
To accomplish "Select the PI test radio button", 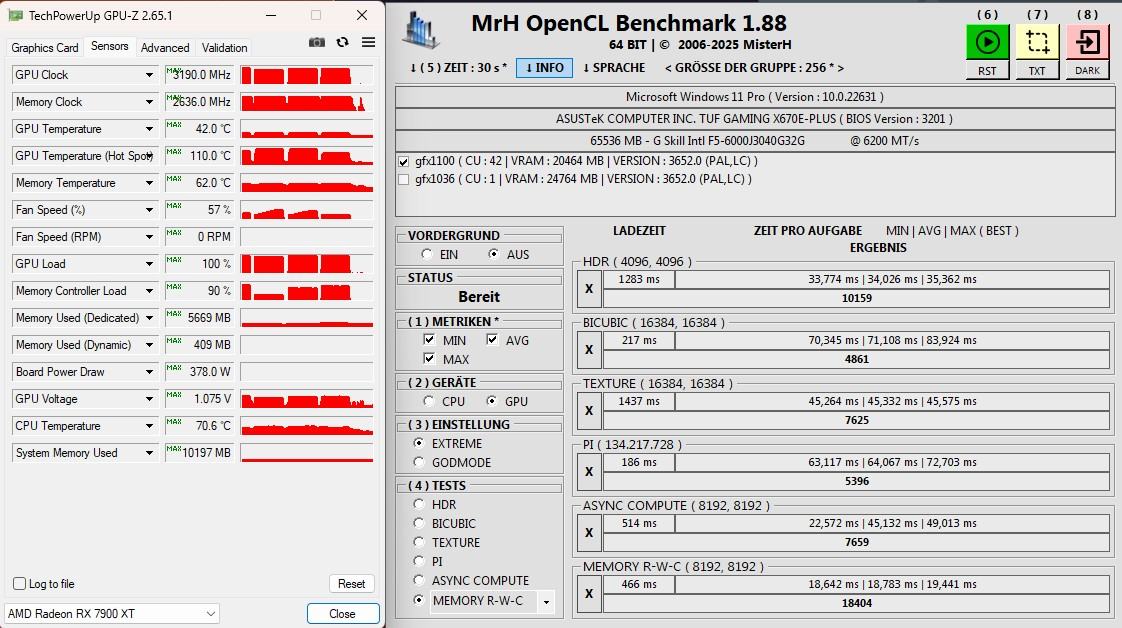I will (x=419, y=561).
